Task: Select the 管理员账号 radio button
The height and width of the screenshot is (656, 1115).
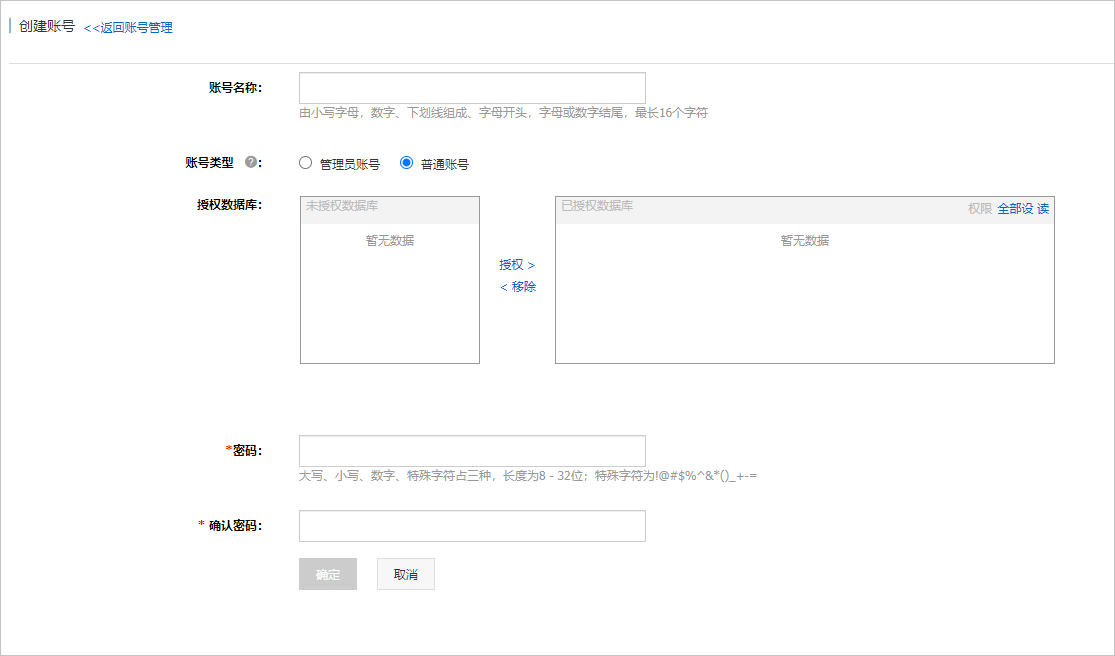Action: coord(305,161)
